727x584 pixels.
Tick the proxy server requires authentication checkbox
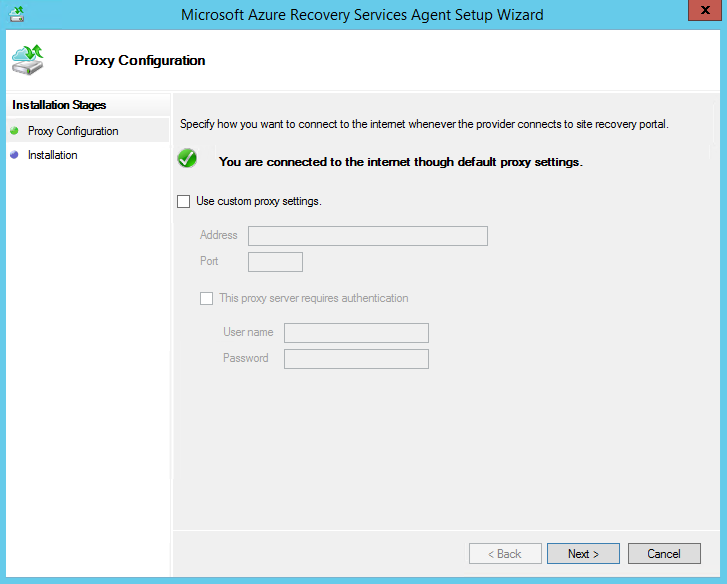point(207,298)
